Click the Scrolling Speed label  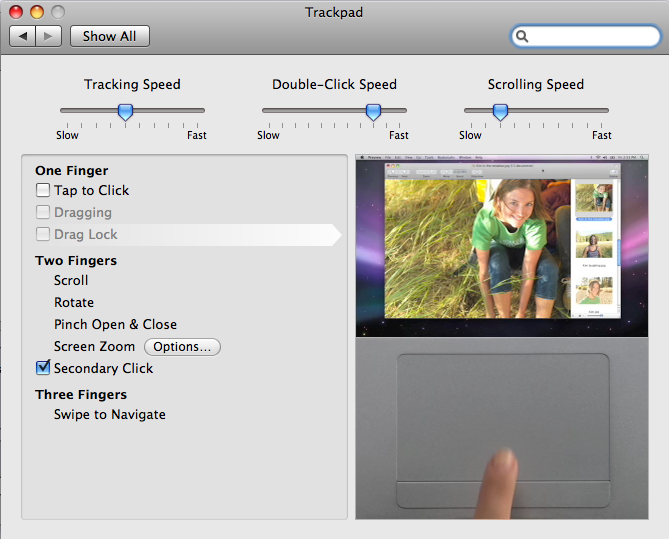536,84
